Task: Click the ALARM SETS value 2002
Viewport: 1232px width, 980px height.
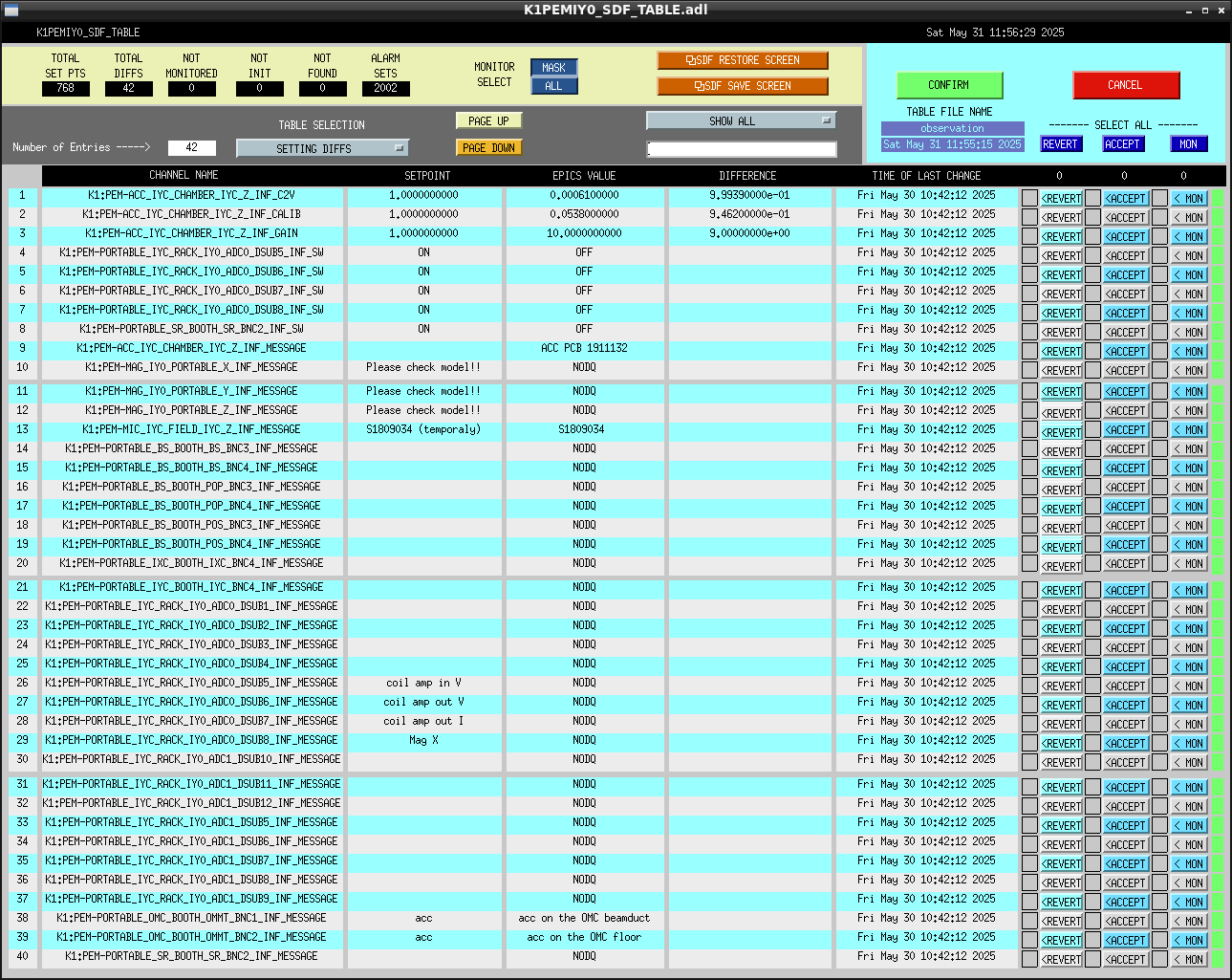Action: pyautogui.click(x=385, y=88)
